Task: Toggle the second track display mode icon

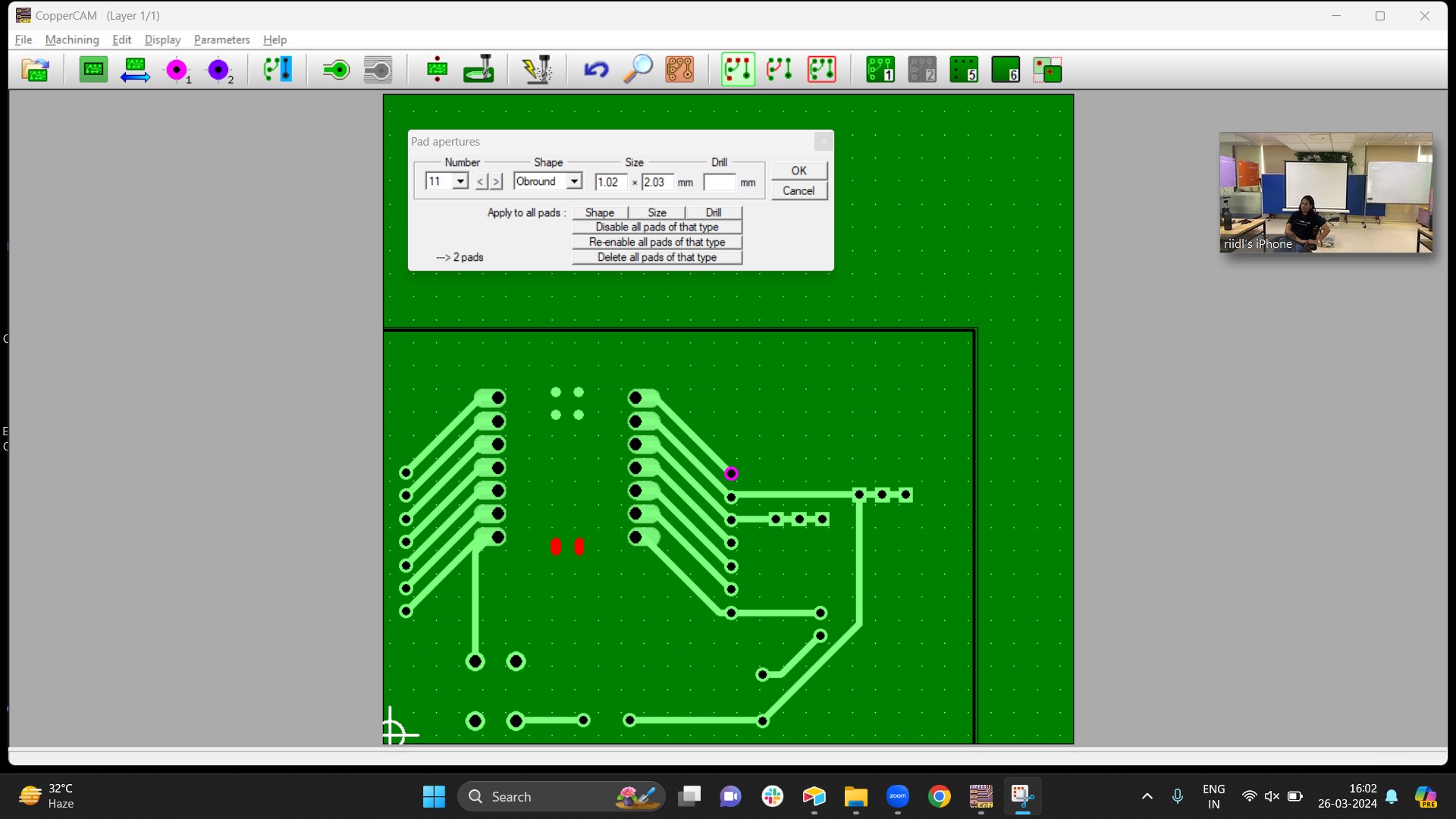Action: (x=780, y=70)
